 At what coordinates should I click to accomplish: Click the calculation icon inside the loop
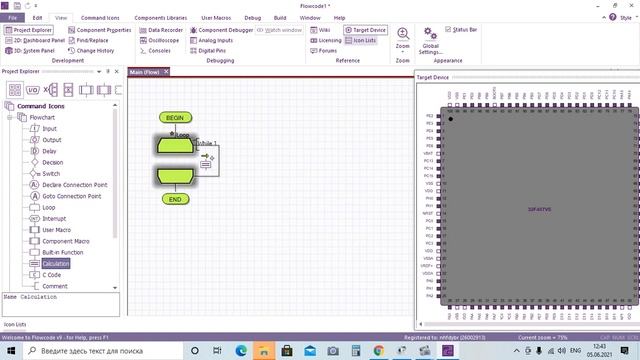tap(206, 164)
